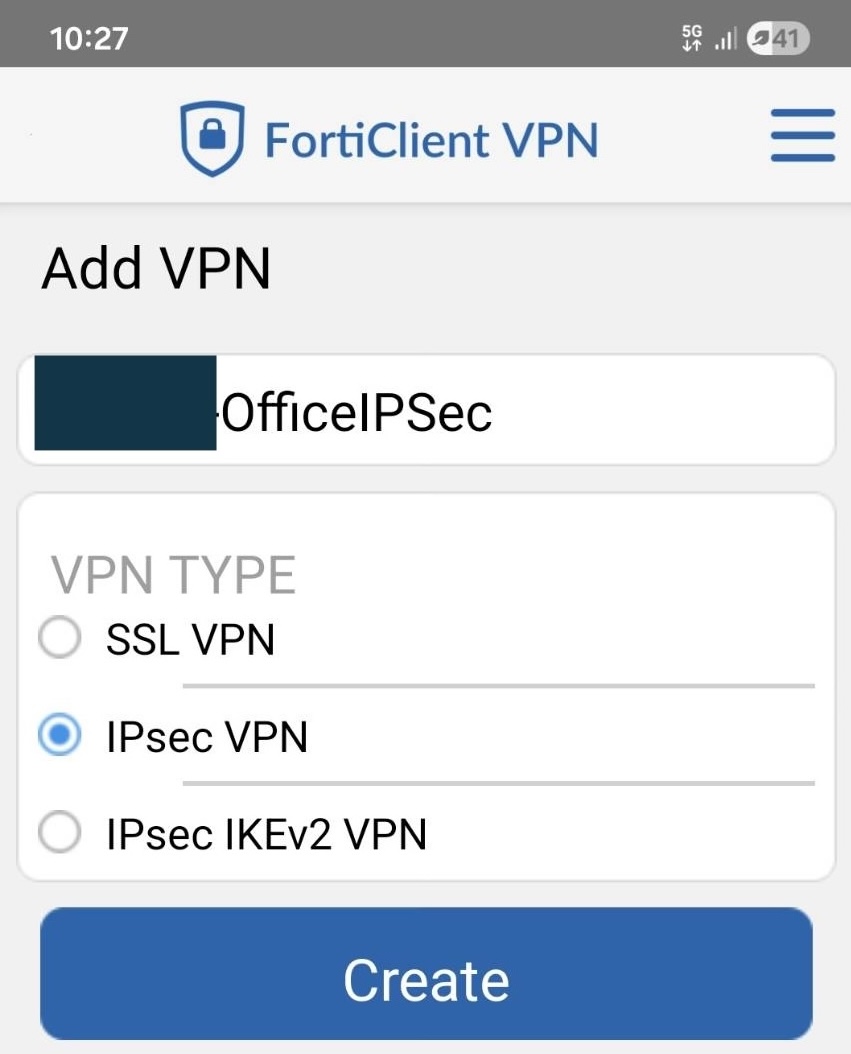Tap the "IPsec VPN" option label text
The image size is (851, 1054).
click(x=207, y=737)
